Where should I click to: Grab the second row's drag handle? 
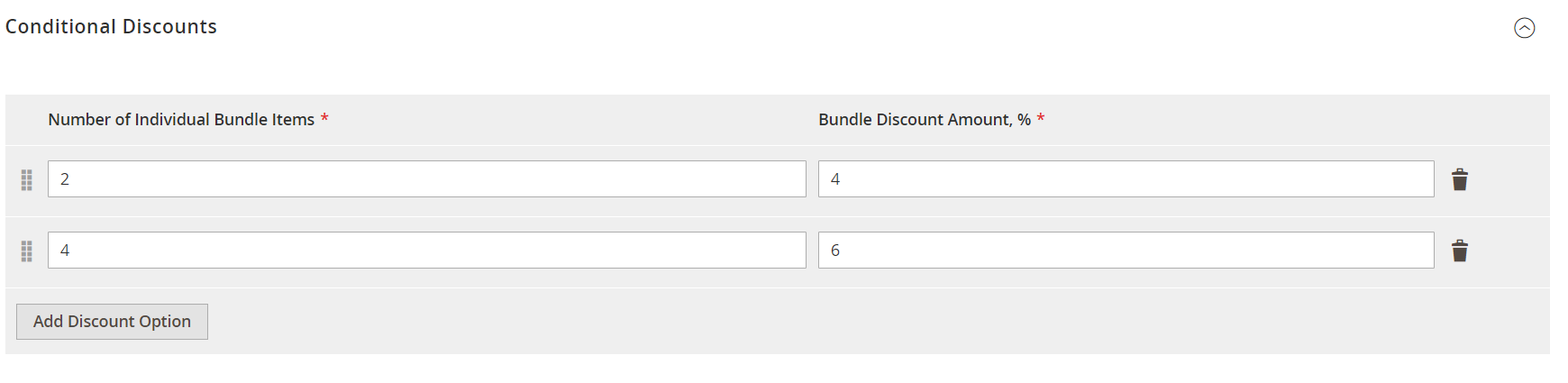coord(27,251)
